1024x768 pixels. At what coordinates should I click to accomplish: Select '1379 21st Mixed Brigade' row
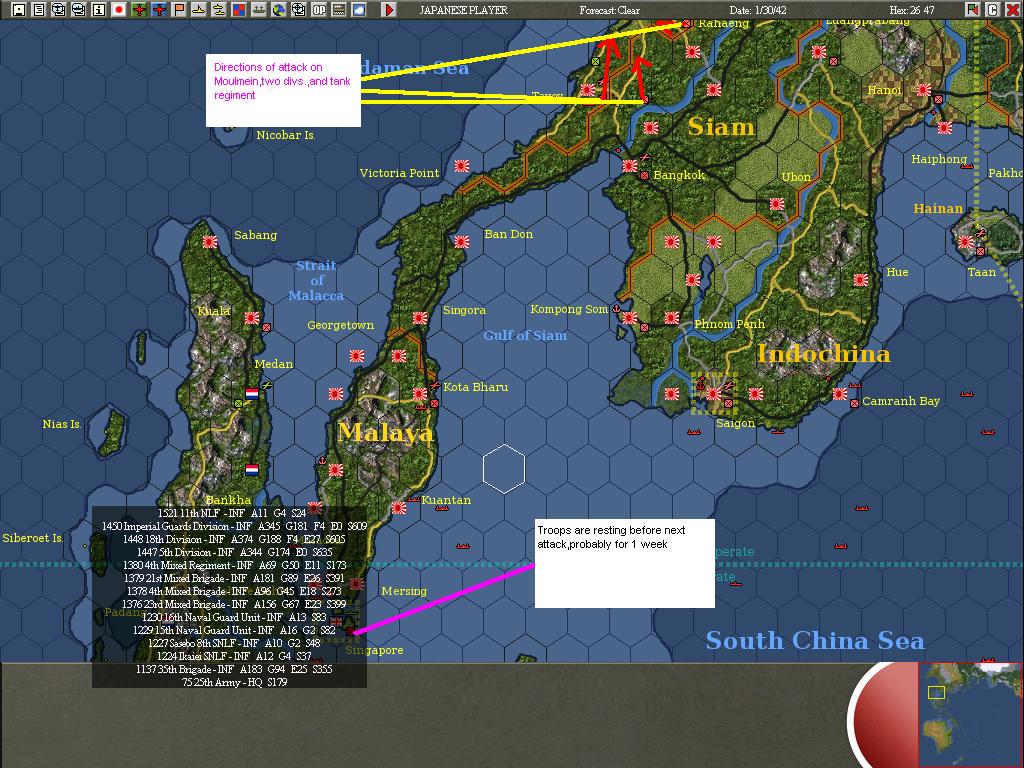click(x=234, y=578)
